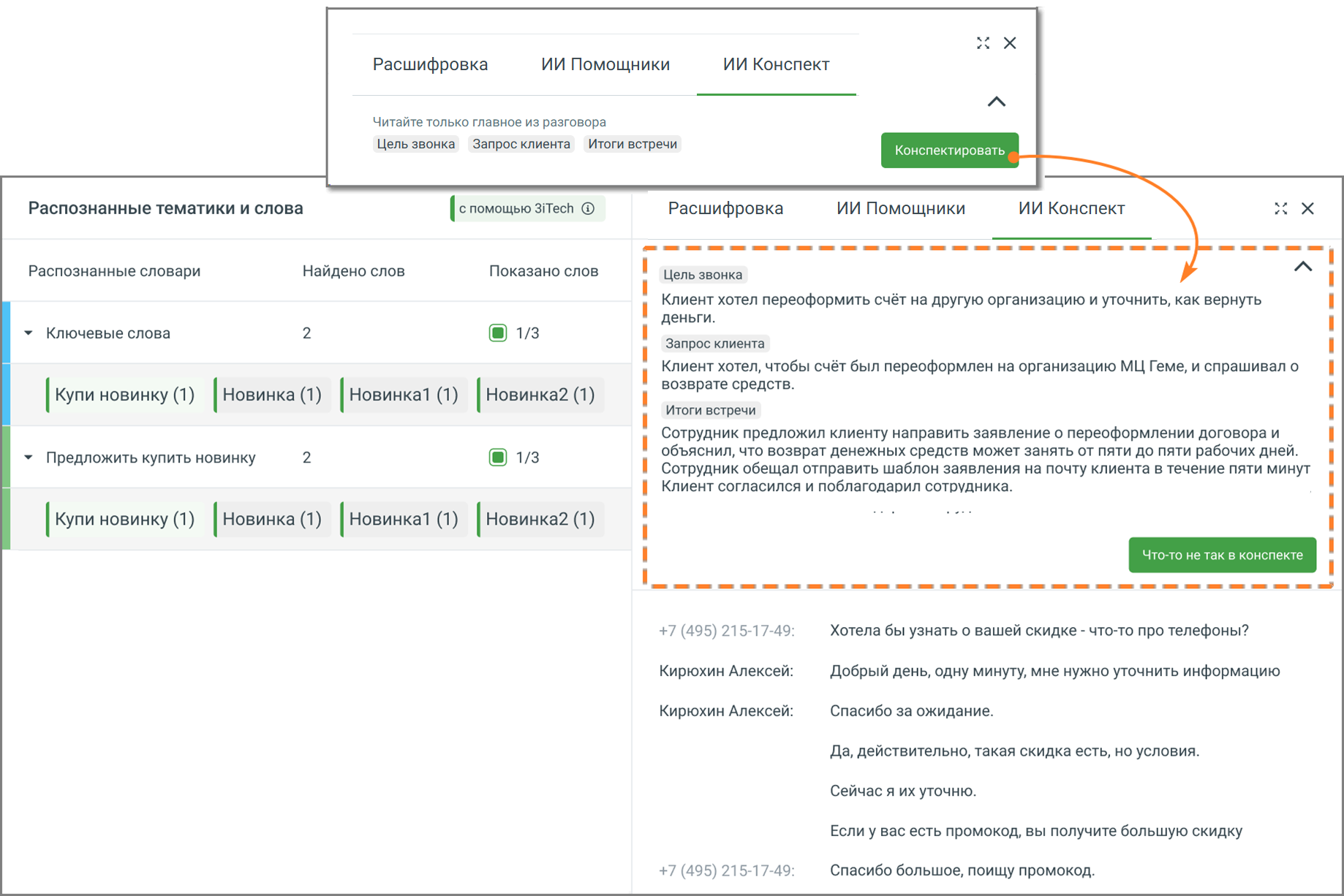The height and width of the screenshot is (896, 1344).
Task: Collapse the Ключевые слова dictionary row
Action: pyautogui.click(x=29, y=333)
